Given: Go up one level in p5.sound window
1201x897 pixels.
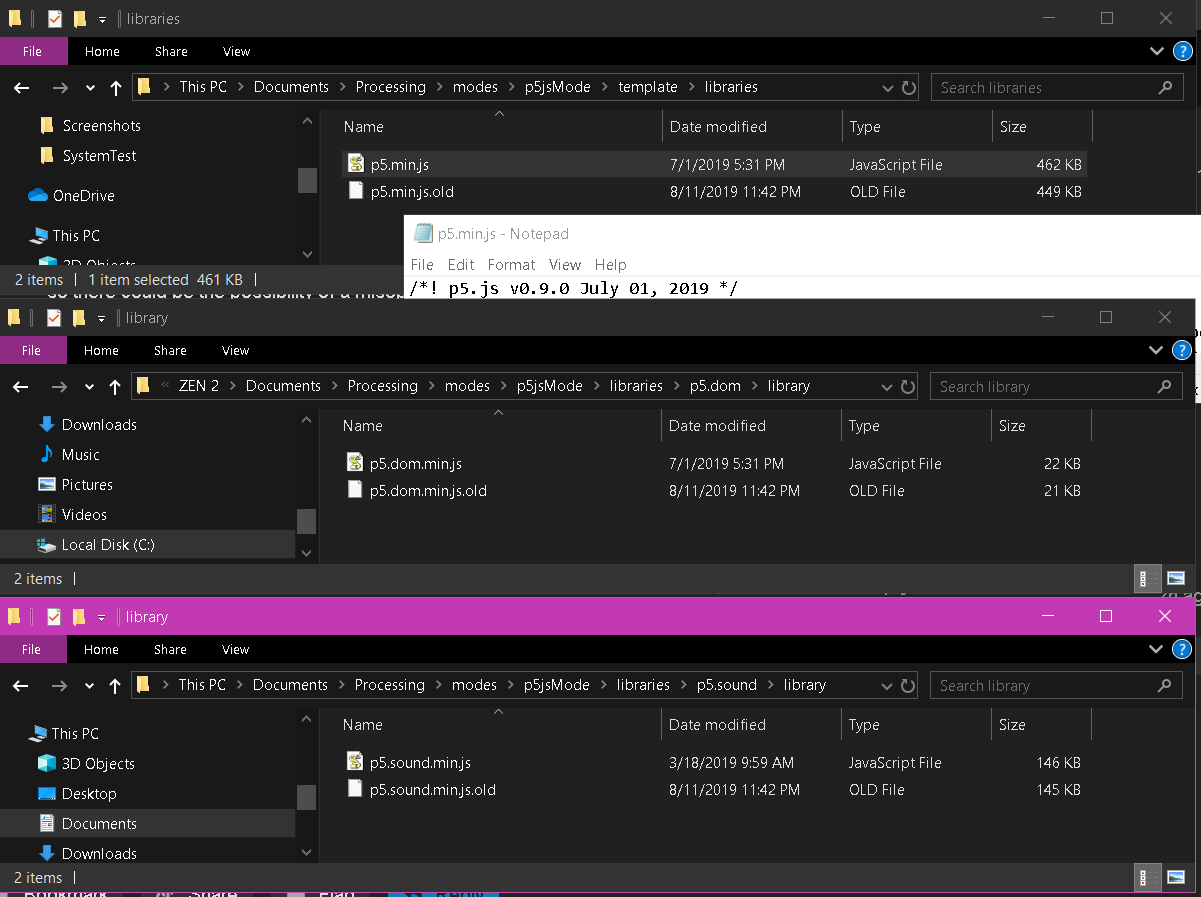Looking at the screenshot, I should 115,685.
